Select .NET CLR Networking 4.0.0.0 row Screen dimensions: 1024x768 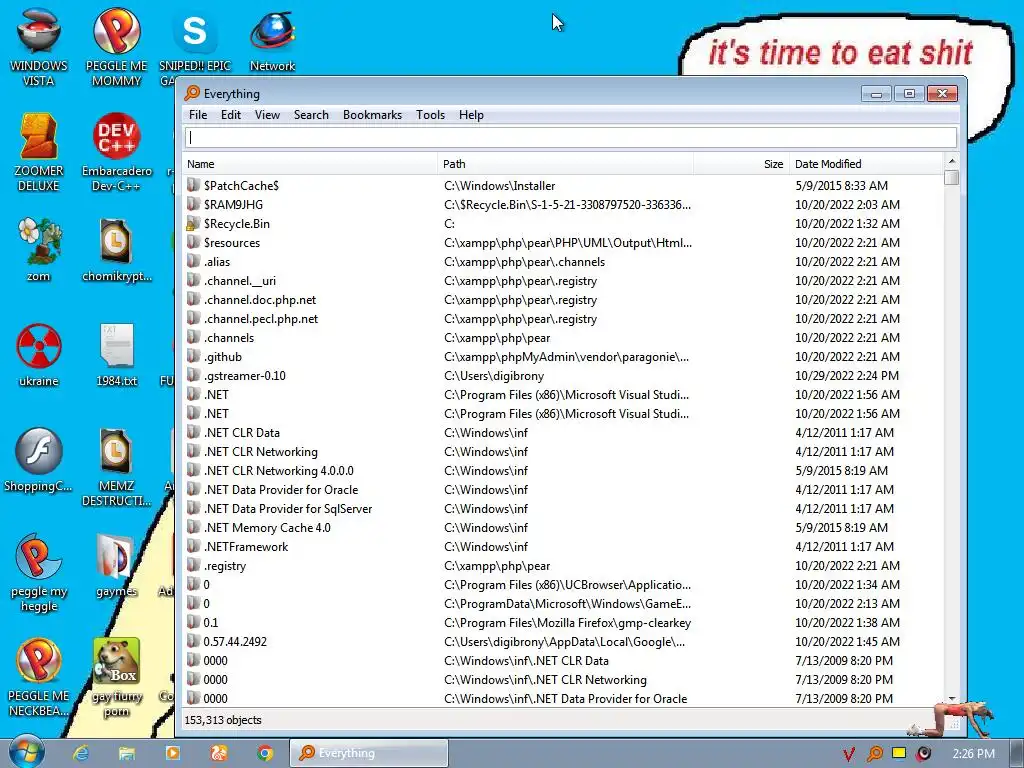coord(563,470)
